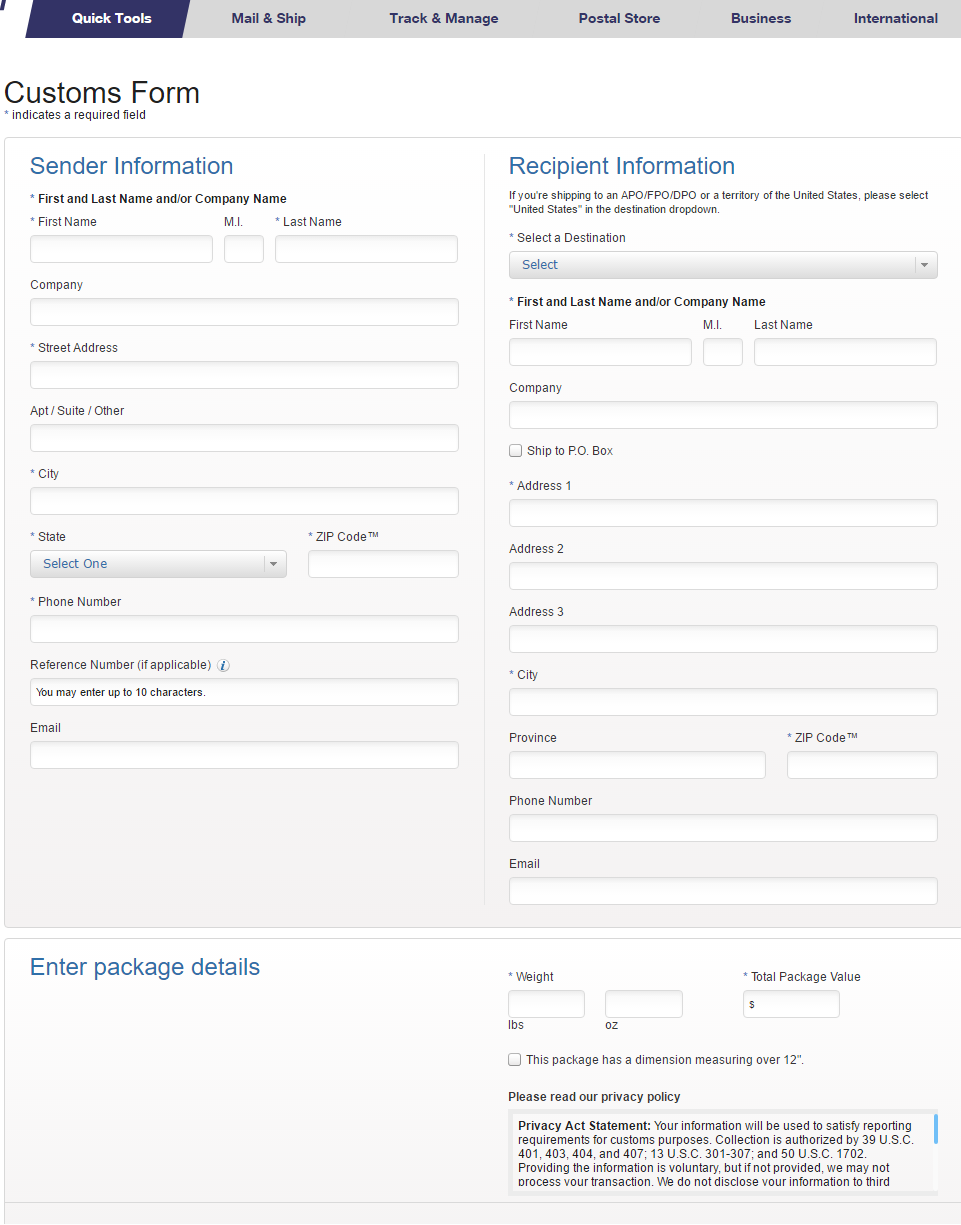Click the recipient Address 1 field
Image resolution: width=961 pixels, height=1225 pixels.
[723, 513]
